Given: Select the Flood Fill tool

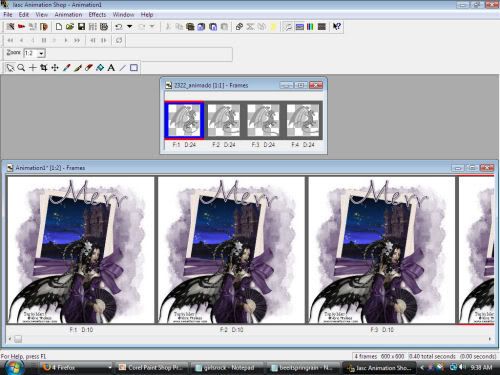Looking at the screenshot, I should (100, 68).
